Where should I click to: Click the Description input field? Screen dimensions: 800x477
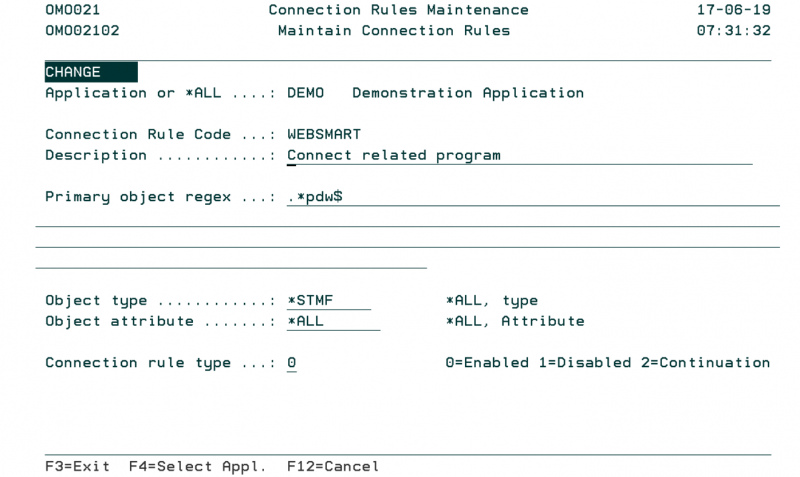point(518,156)
